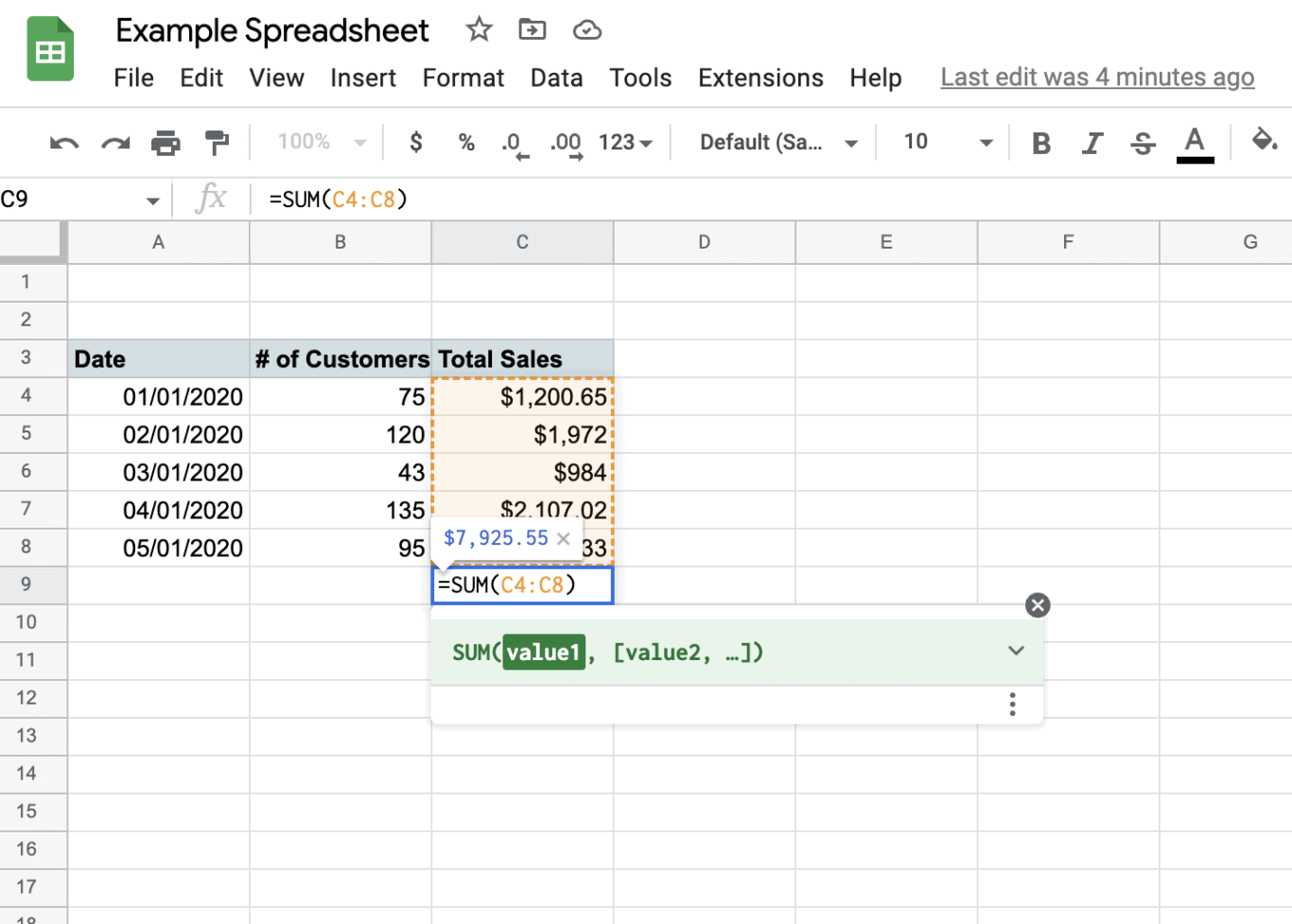Select column E header
Screen dimensions: 1292x924
[x=886, y=242]
